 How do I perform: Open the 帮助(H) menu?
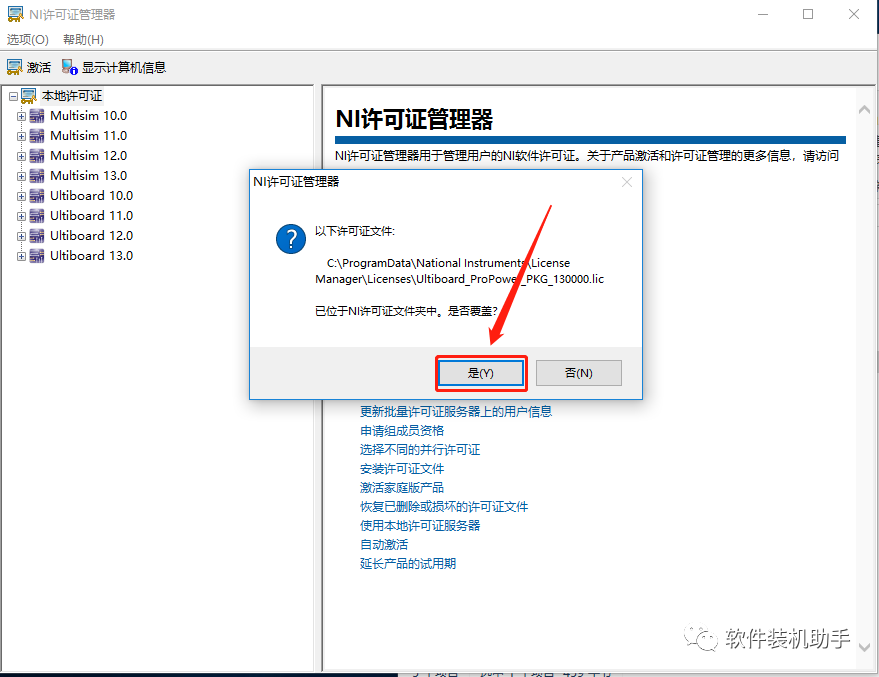84,40
